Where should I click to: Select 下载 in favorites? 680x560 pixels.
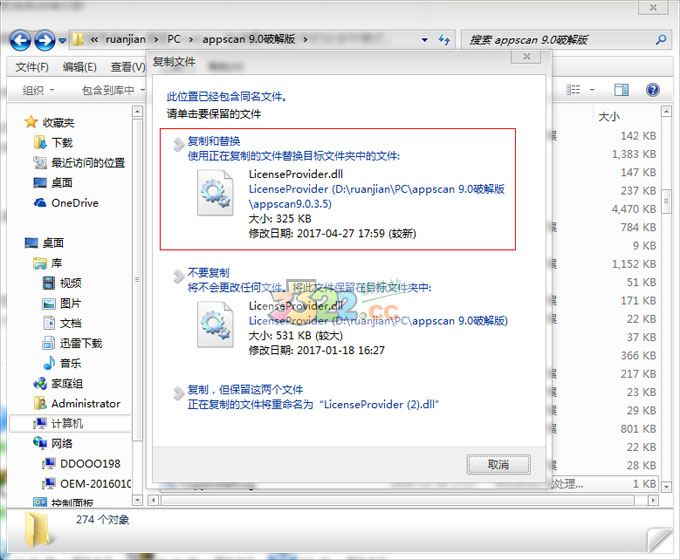(x=62, y=143)
